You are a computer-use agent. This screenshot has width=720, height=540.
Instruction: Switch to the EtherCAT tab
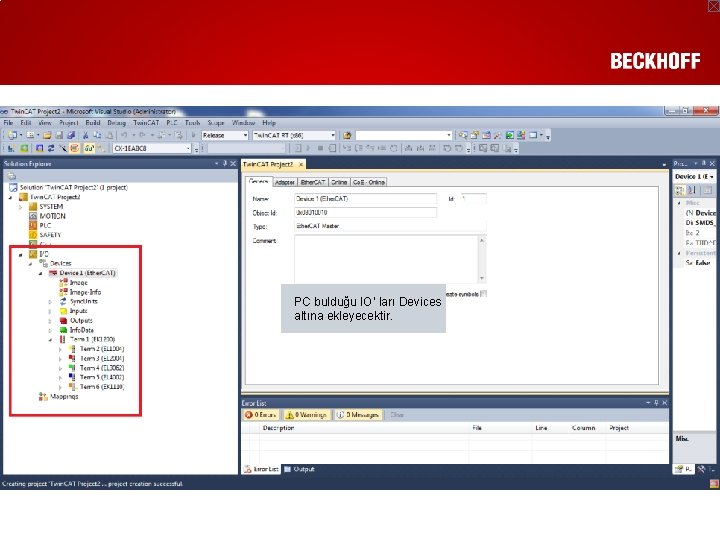pyautogui.click(x=313, y=182)
